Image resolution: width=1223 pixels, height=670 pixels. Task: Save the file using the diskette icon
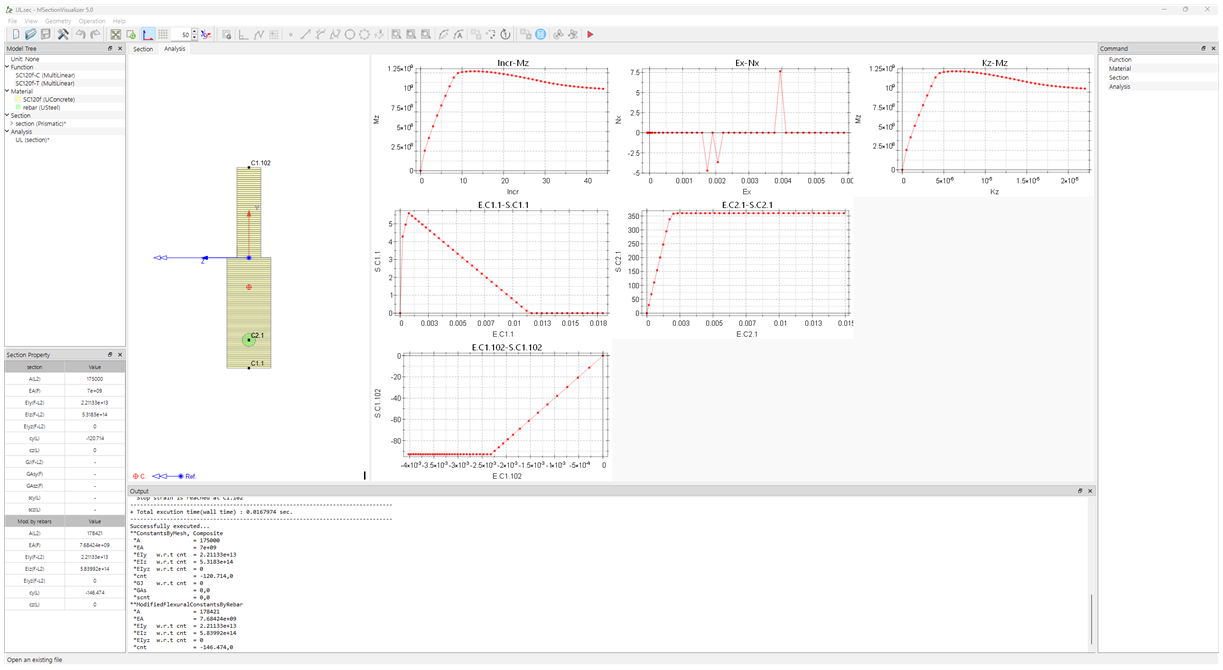tap(45, 34)
